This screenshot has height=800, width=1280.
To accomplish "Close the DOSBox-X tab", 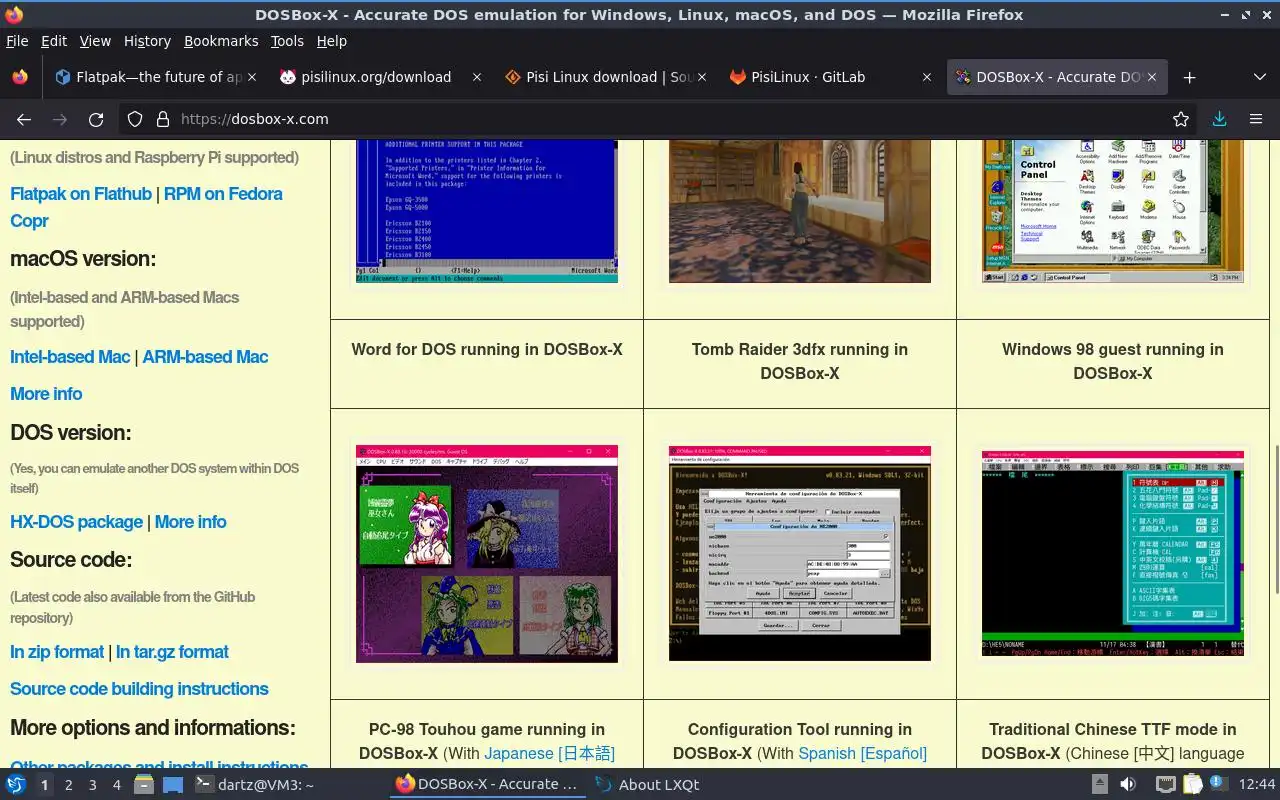I will pos(1152,77).
